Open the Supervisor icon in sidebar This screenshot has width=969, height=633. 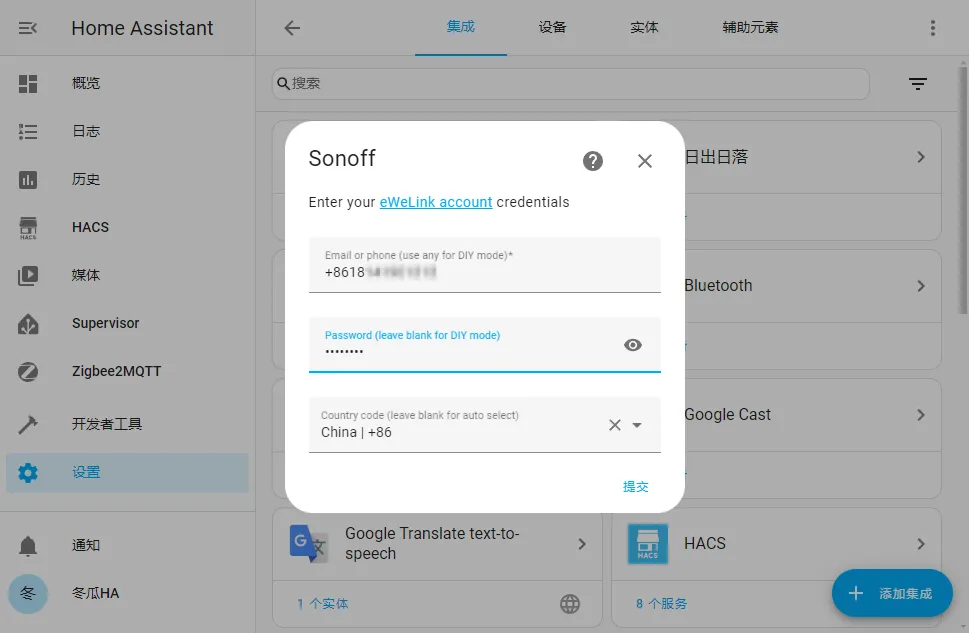tap(28, 324)
